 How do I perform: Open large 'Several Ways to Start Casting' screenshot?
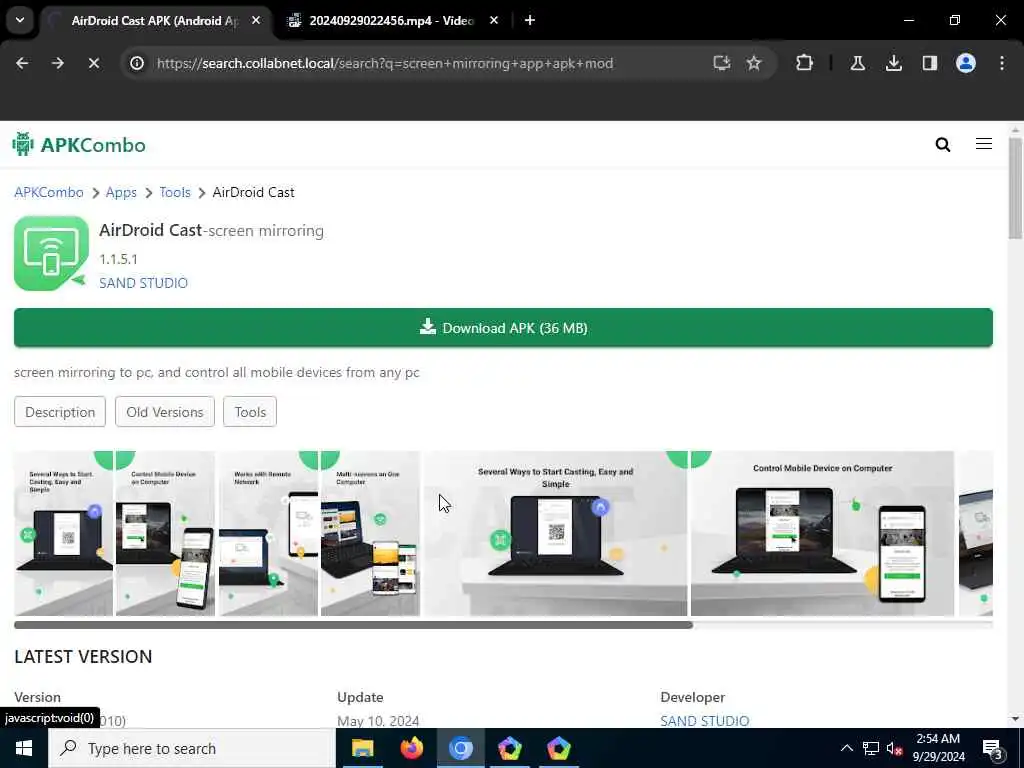(555, 533)
